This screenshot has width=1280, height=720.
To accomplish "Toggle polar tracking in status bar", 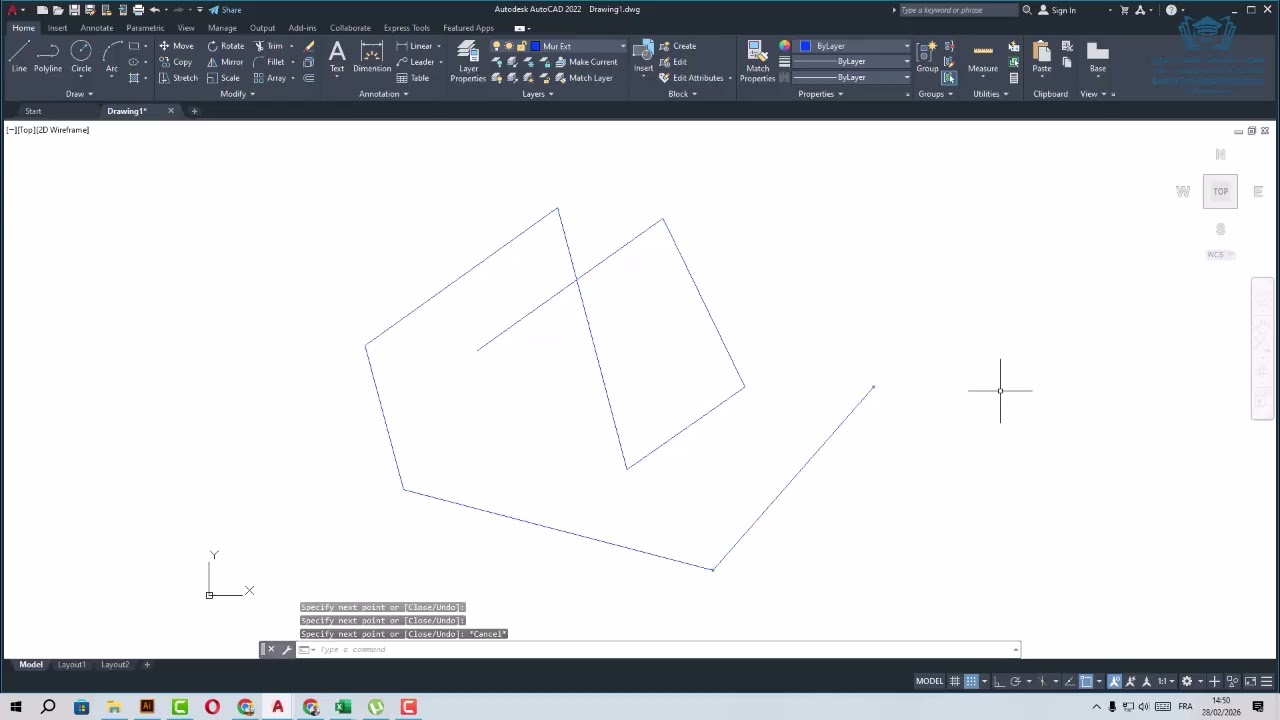I will coord(1015,682).
